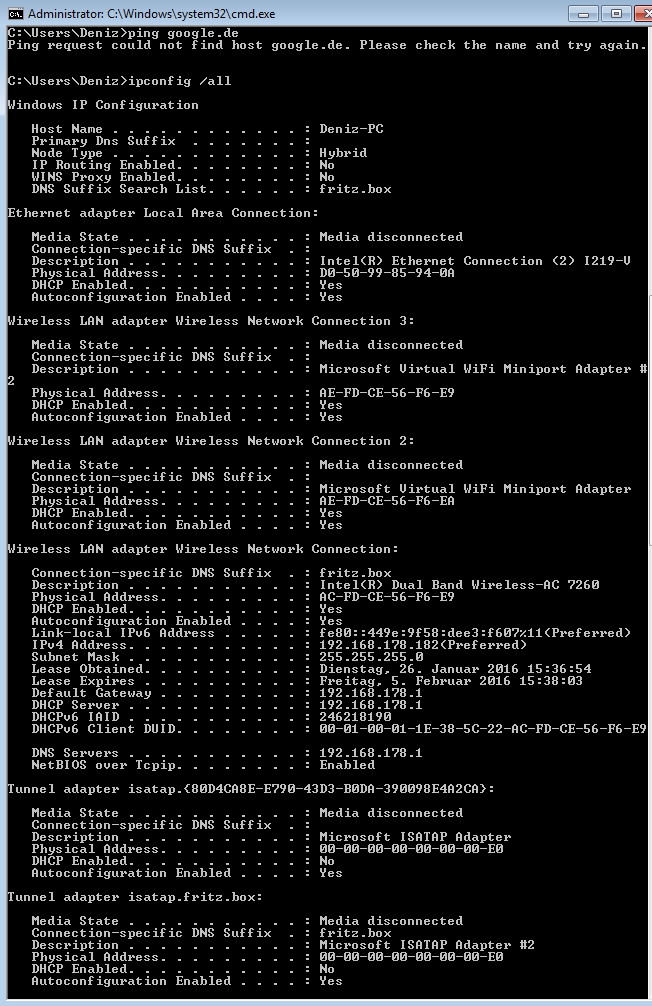
Task: Click the Subnet Mask 255.255.255.0 value
Action: coord(371,657)
